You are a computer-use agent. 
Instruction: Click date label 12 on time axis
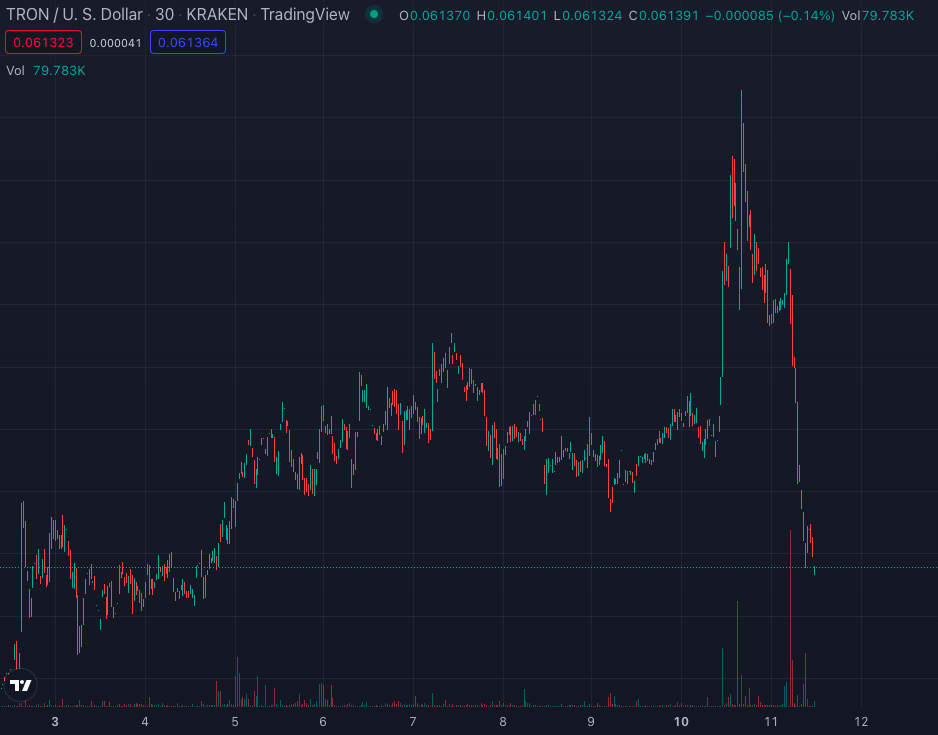pos(861,722)
